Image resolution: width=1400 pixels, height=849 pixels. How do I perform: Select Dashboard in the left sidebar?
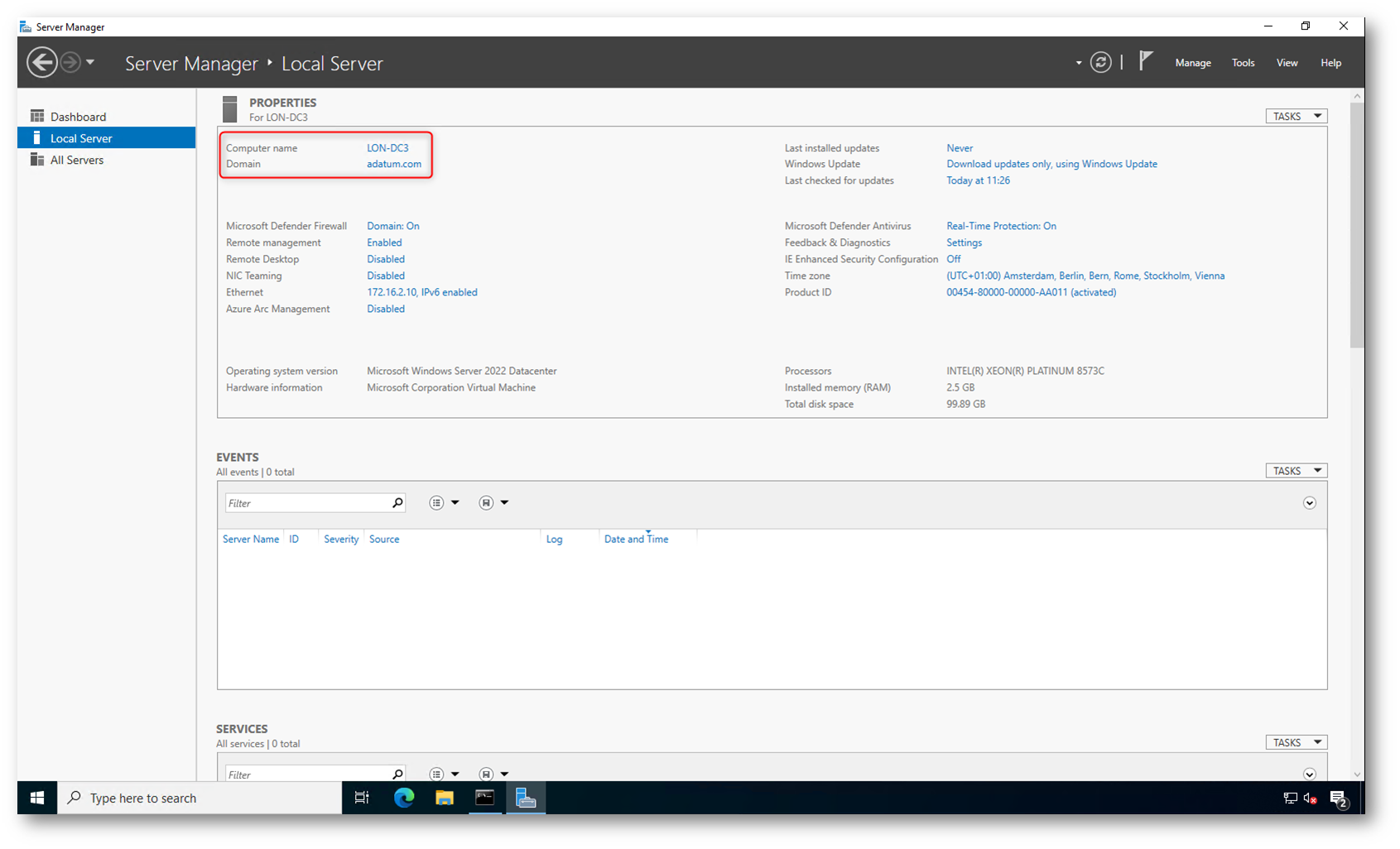(x=78, y=117)
